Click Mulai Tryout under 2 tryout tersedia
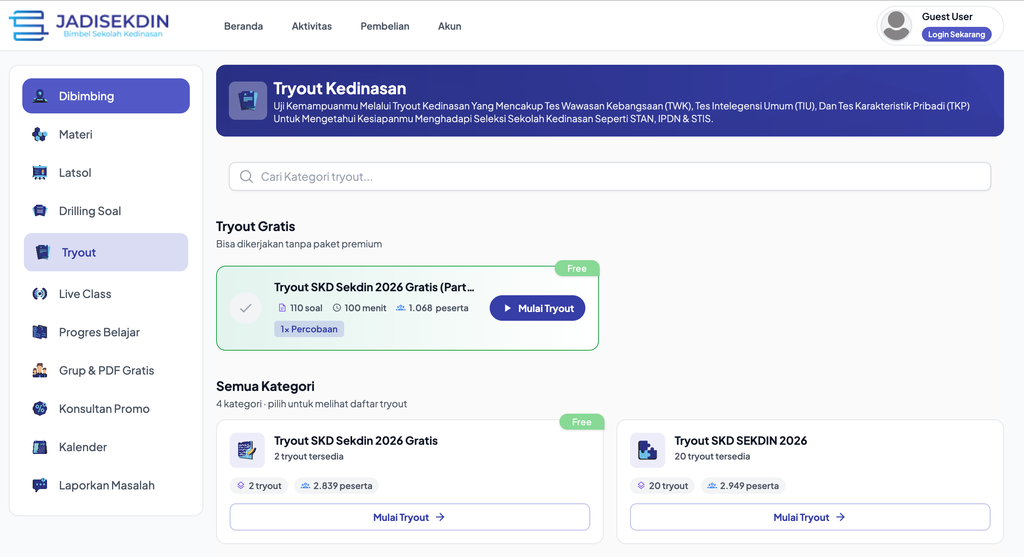Screen dimensions: 1024x557 [409, 517]
